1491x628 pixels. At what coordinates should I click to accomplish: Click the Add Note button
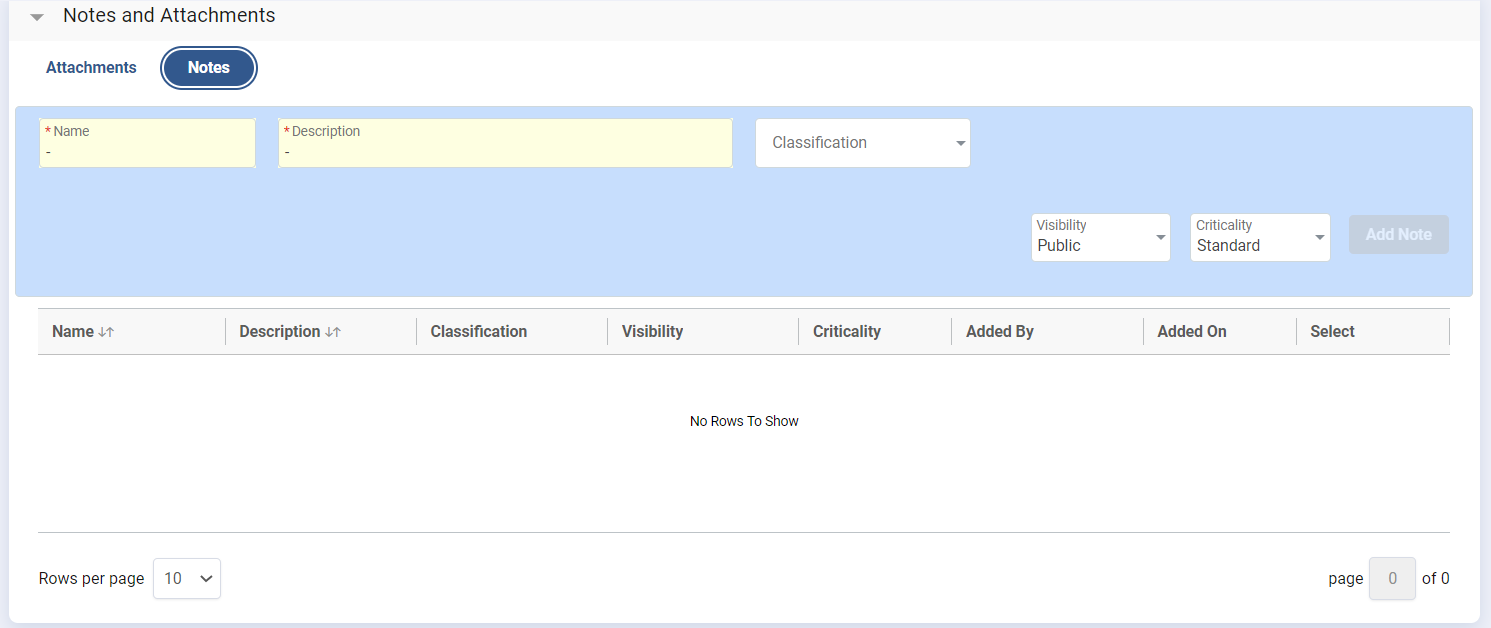click(1398, 234)
